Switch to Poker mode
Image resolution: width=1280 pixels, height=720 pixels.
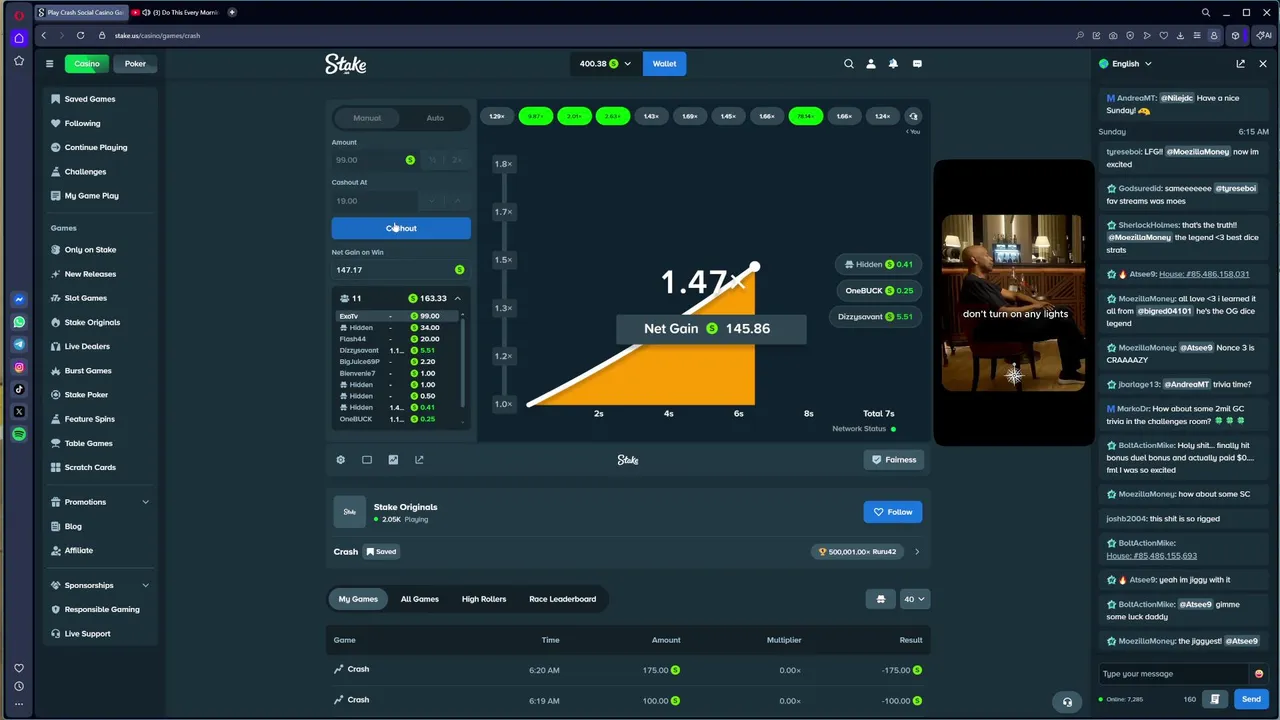coord(135,64)
